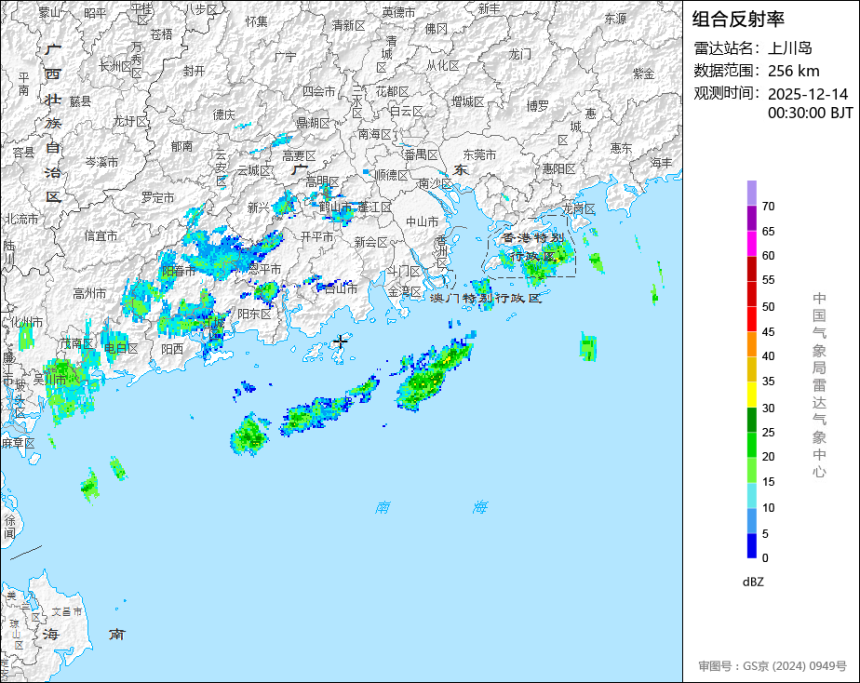Click the observation date 2025-12-14
This screenshot has width=860, height=683.
coord(808,94)
